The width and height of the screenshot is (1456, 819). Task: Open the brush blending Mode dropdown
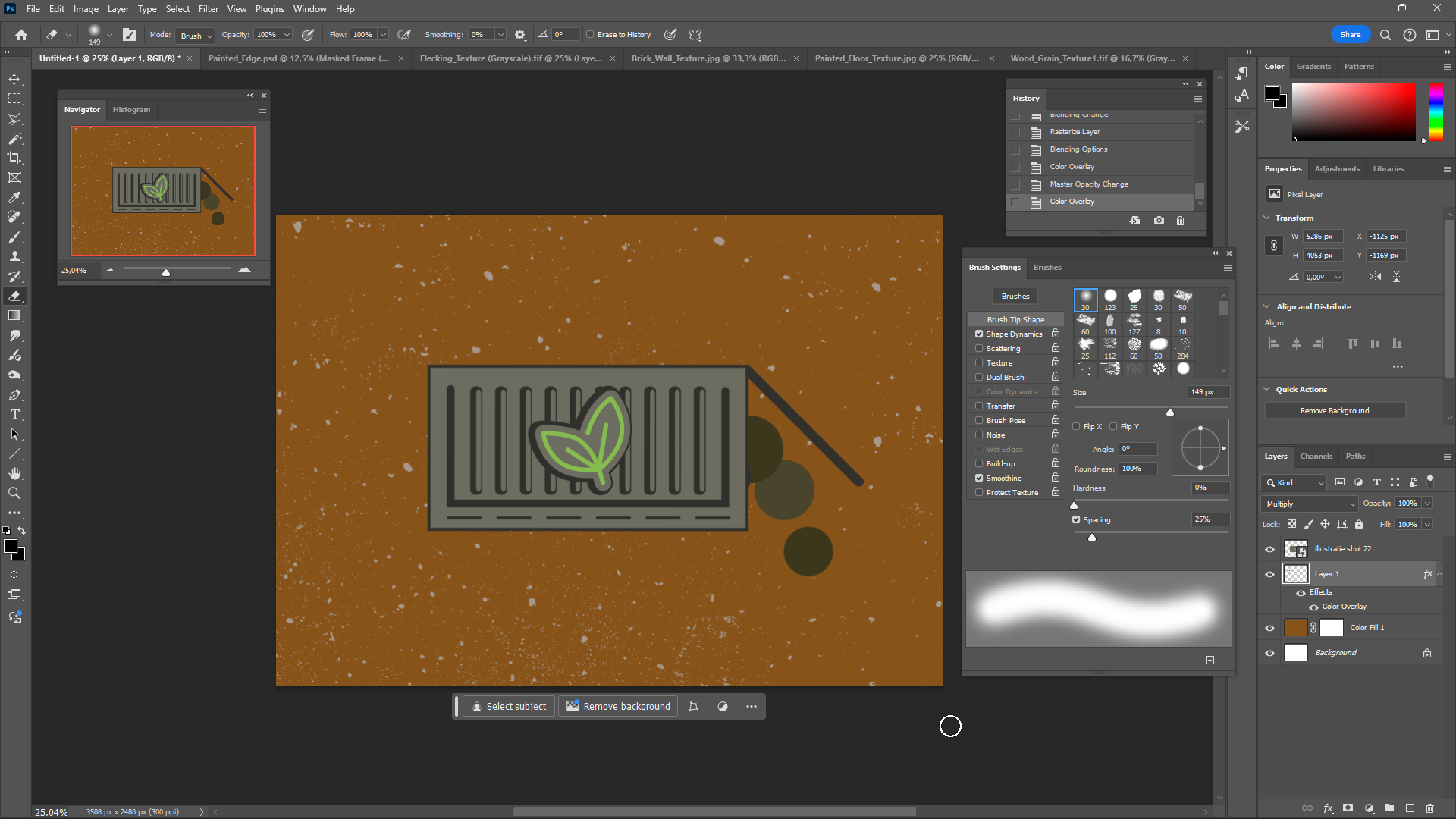coord(195,35)
